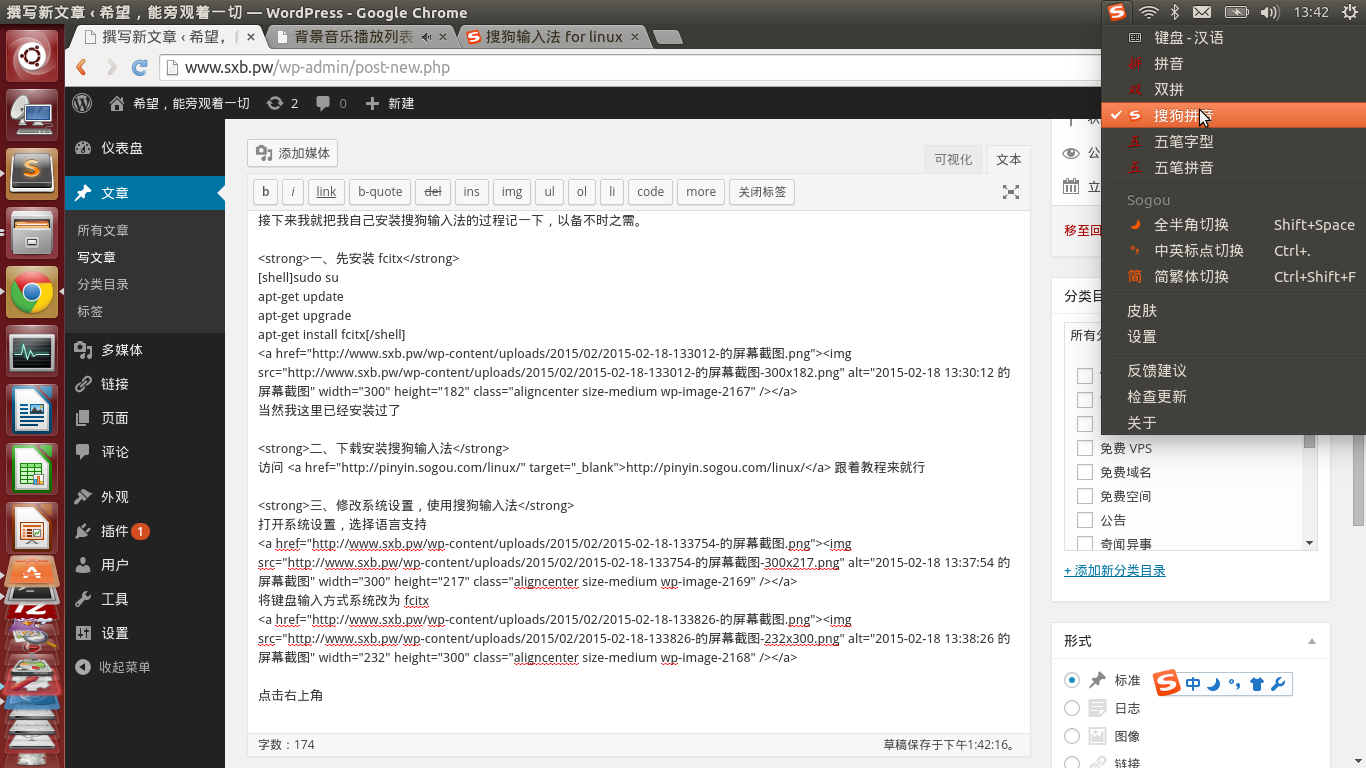This screenshot has height=768, width=1366.
Task: Click the distraction-free fullscreen editor icon
Action: click(x=1011, y=192)
